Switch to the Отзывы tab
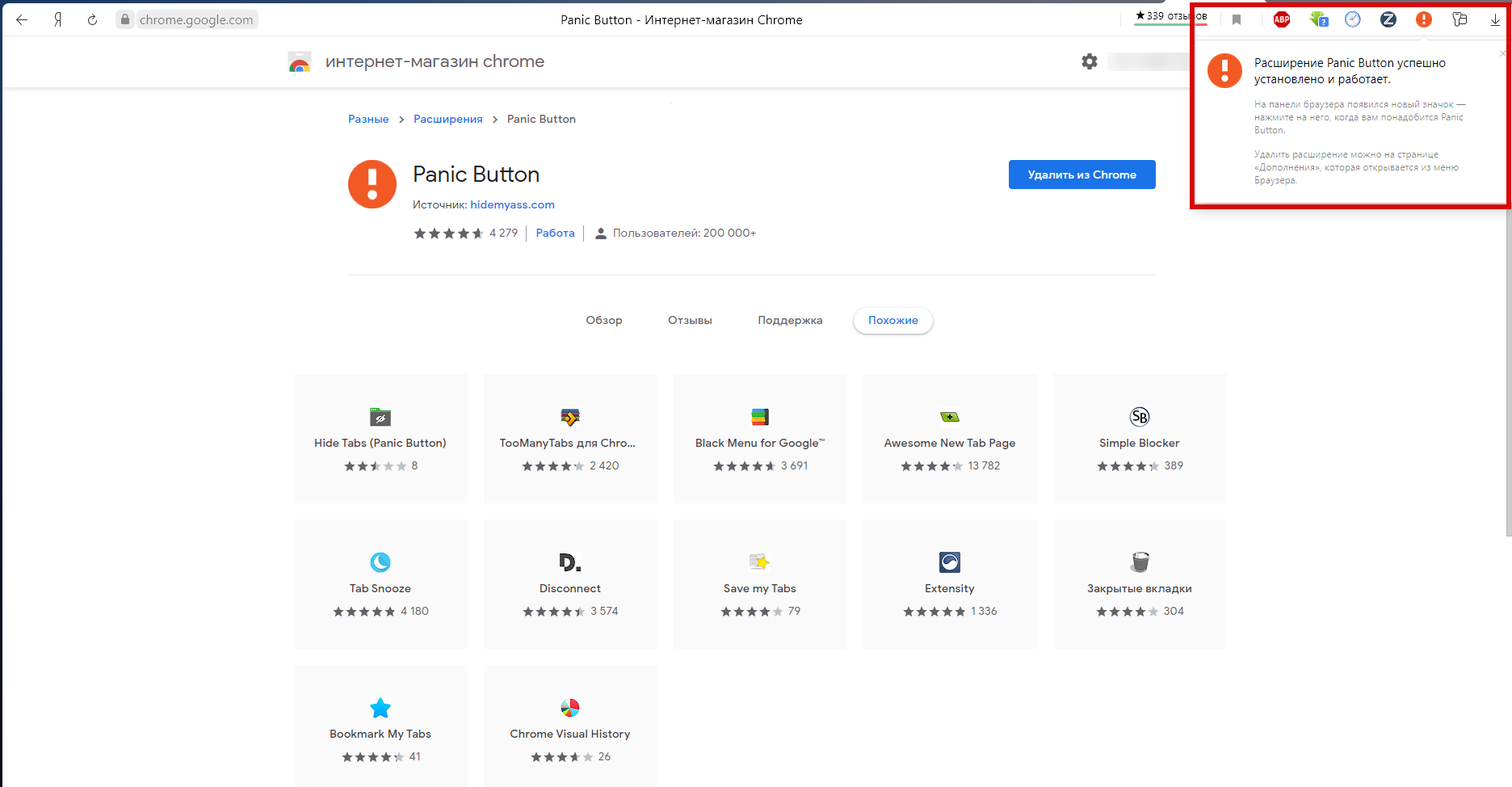Viewport: 1512px width, 787px height. click(x=690, y=320)
